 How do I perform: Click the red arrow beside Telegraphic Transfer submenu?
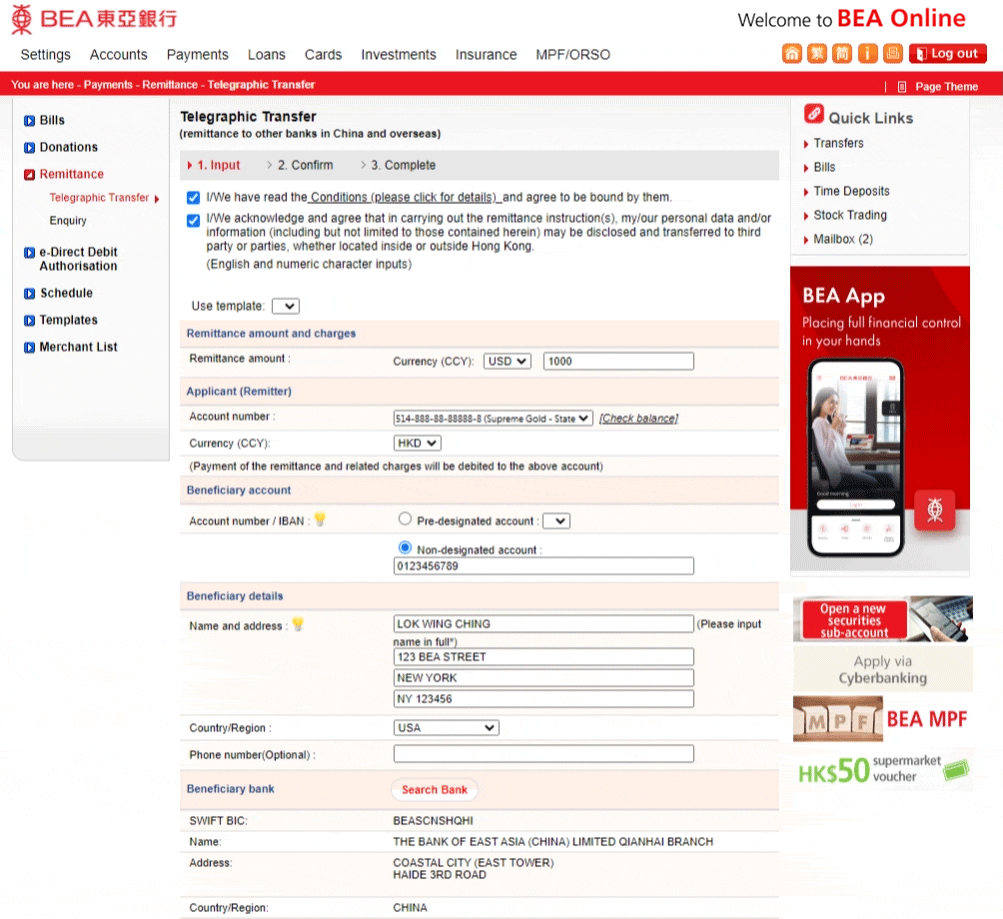coord(157,199)
